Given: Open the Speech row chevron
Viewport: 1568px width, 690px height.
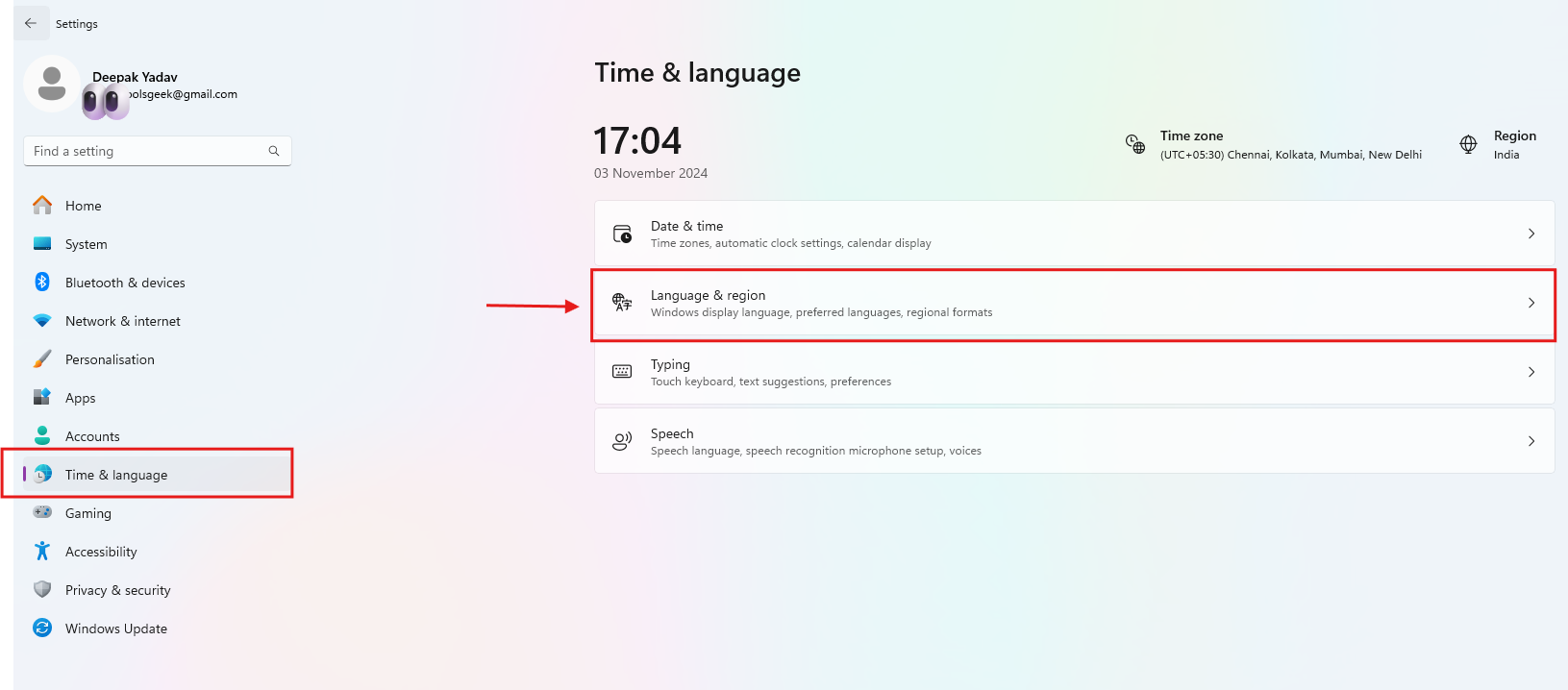Looking at the screenshot, I should (x=1531, y=441).
